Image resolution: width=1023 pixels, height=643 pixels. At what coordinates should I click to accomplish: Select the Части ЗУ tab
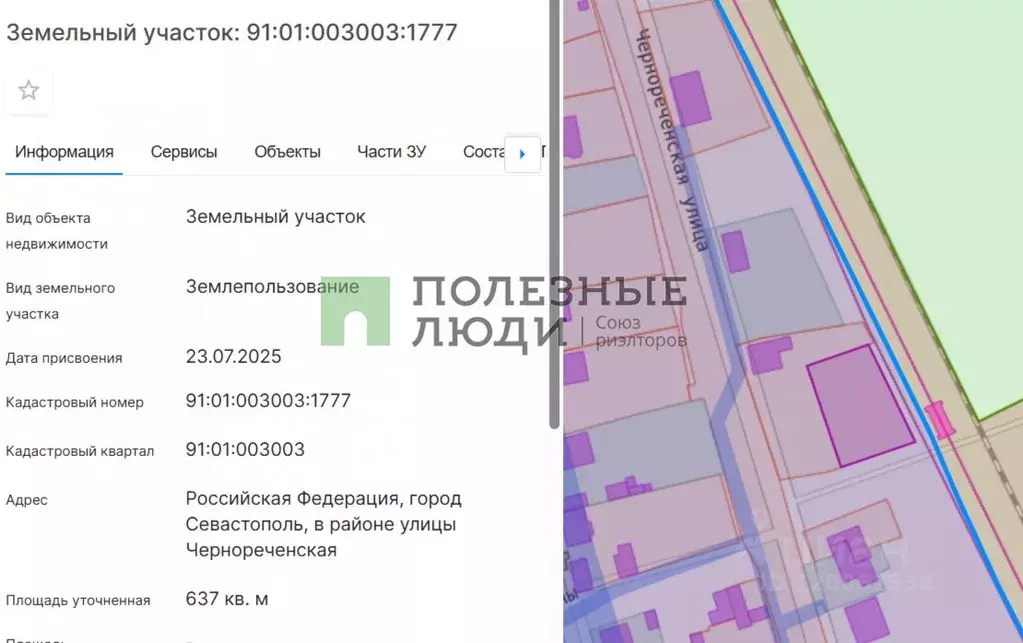[x=391, y=151]
